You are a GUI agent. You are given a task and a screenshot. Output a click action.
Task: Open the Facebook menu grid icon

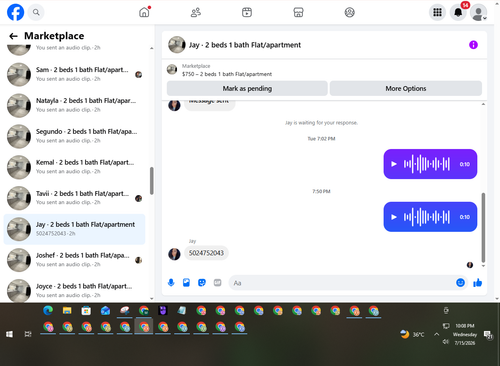(x=437, y=12)
